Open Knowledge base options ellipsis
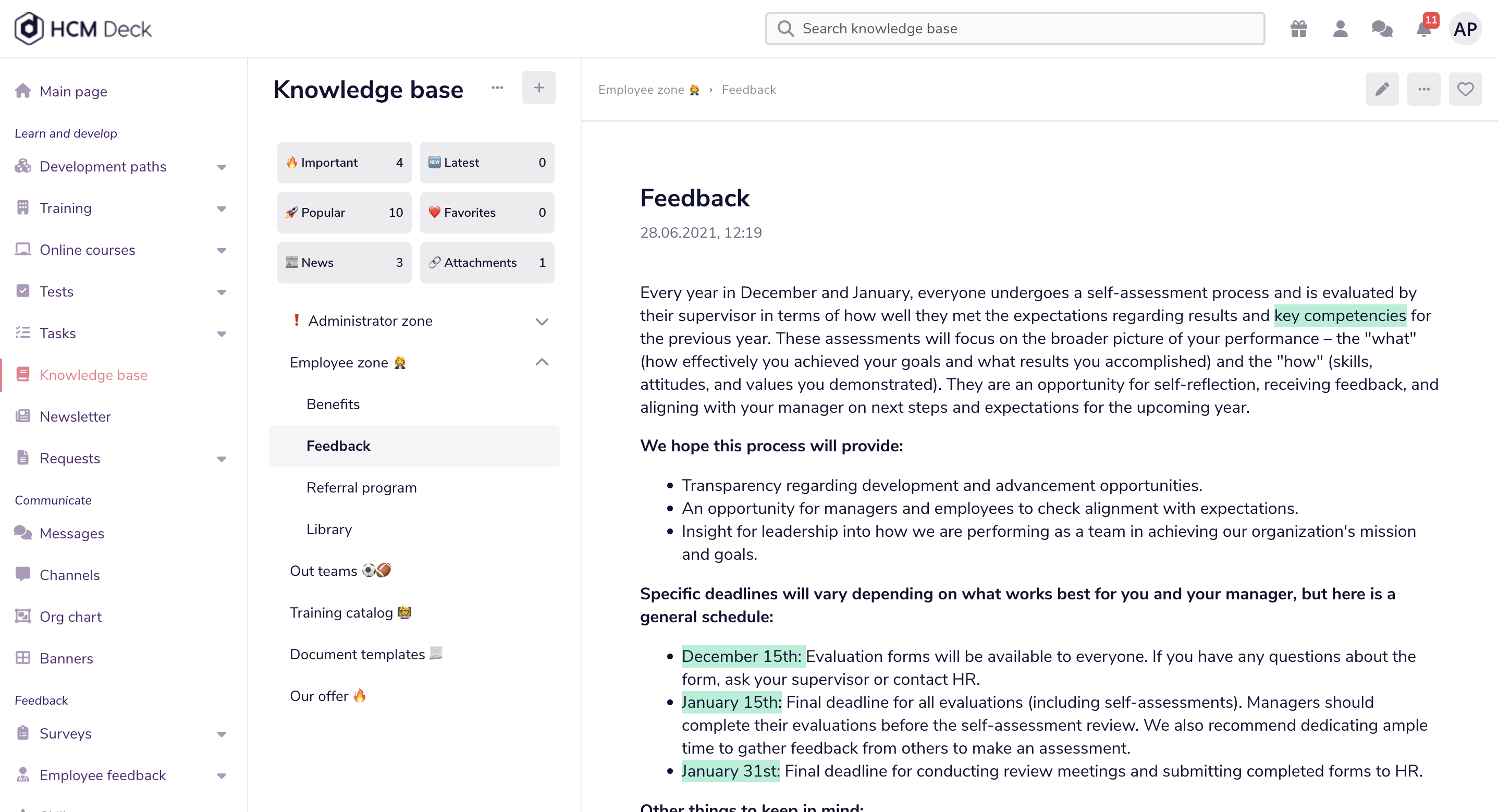Screen dimensions: 1498x812 497,88
